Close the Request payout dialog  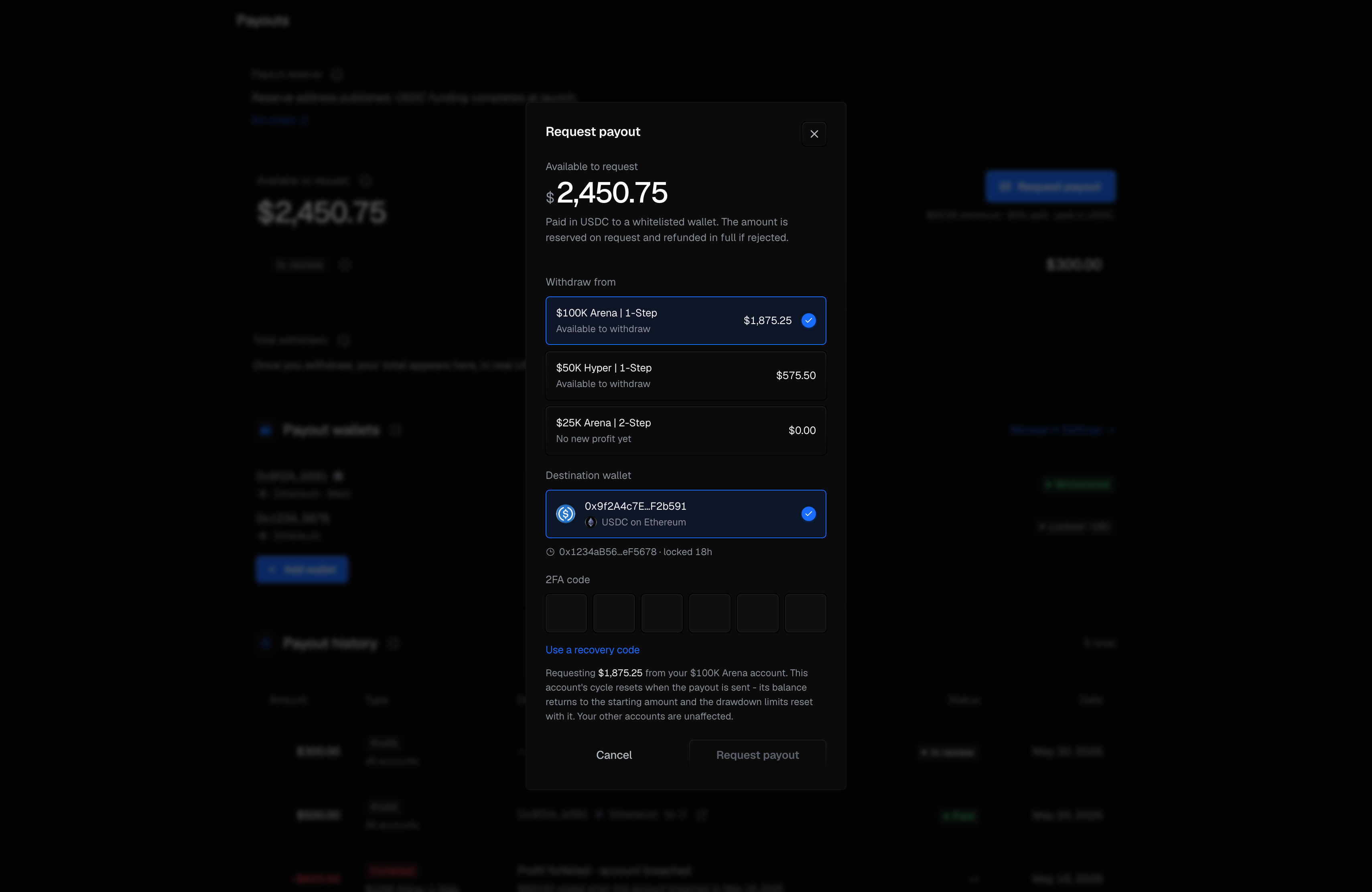[x=814, y=134]
